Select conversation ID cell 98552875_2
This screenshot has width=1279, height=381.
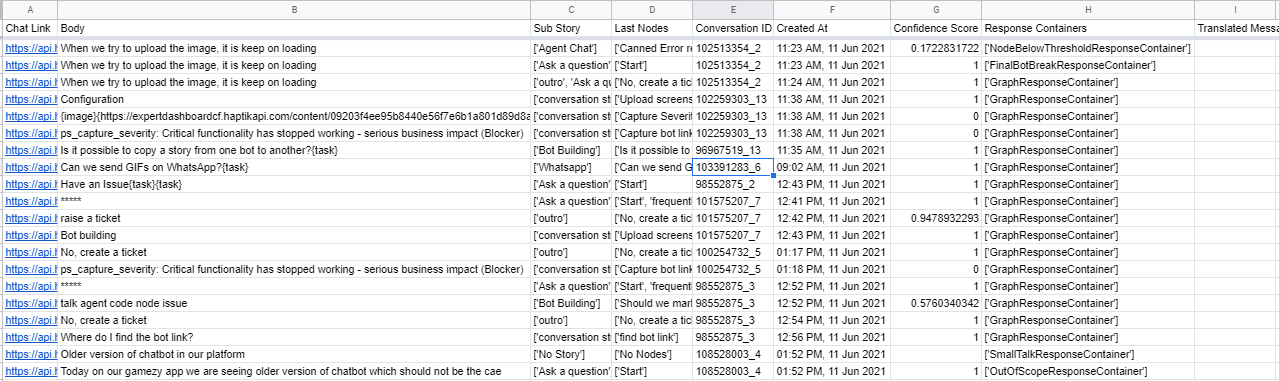point(732,184)
